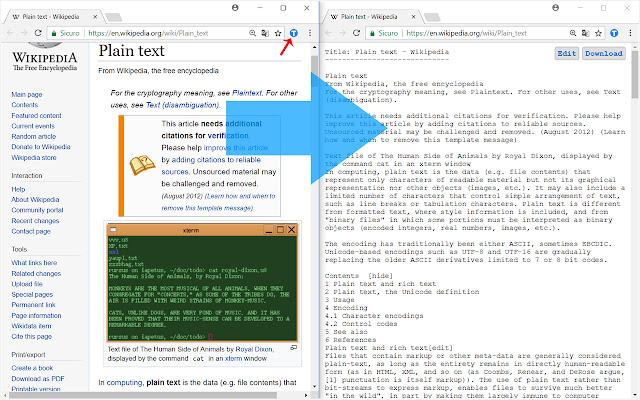
Task: Open profile icon in left window title bar
Action: click(x=235, y=8)
